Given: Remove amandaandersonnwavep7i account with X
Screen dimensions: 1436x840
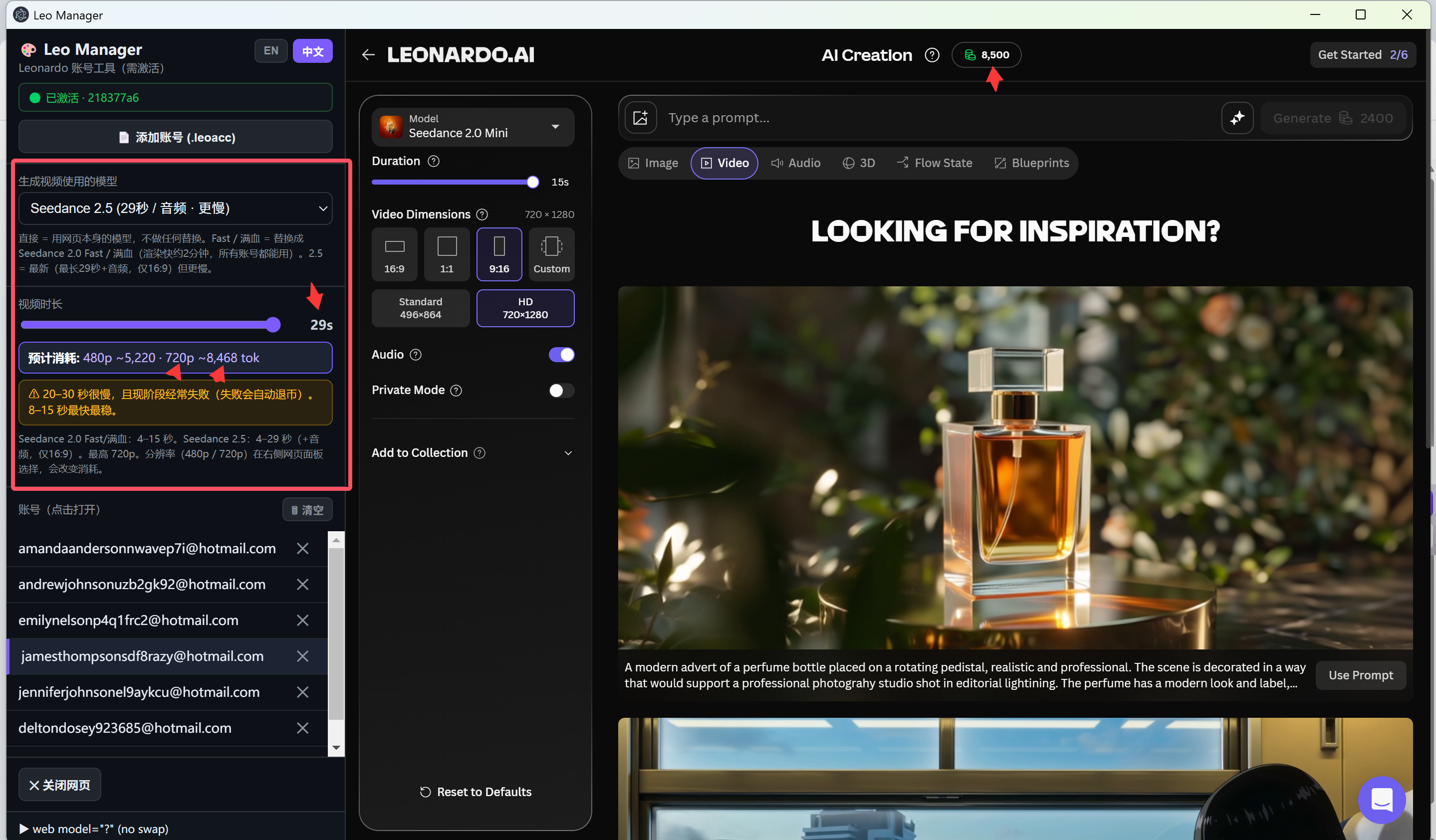Looking at the screenshot, I should [302, 548].
